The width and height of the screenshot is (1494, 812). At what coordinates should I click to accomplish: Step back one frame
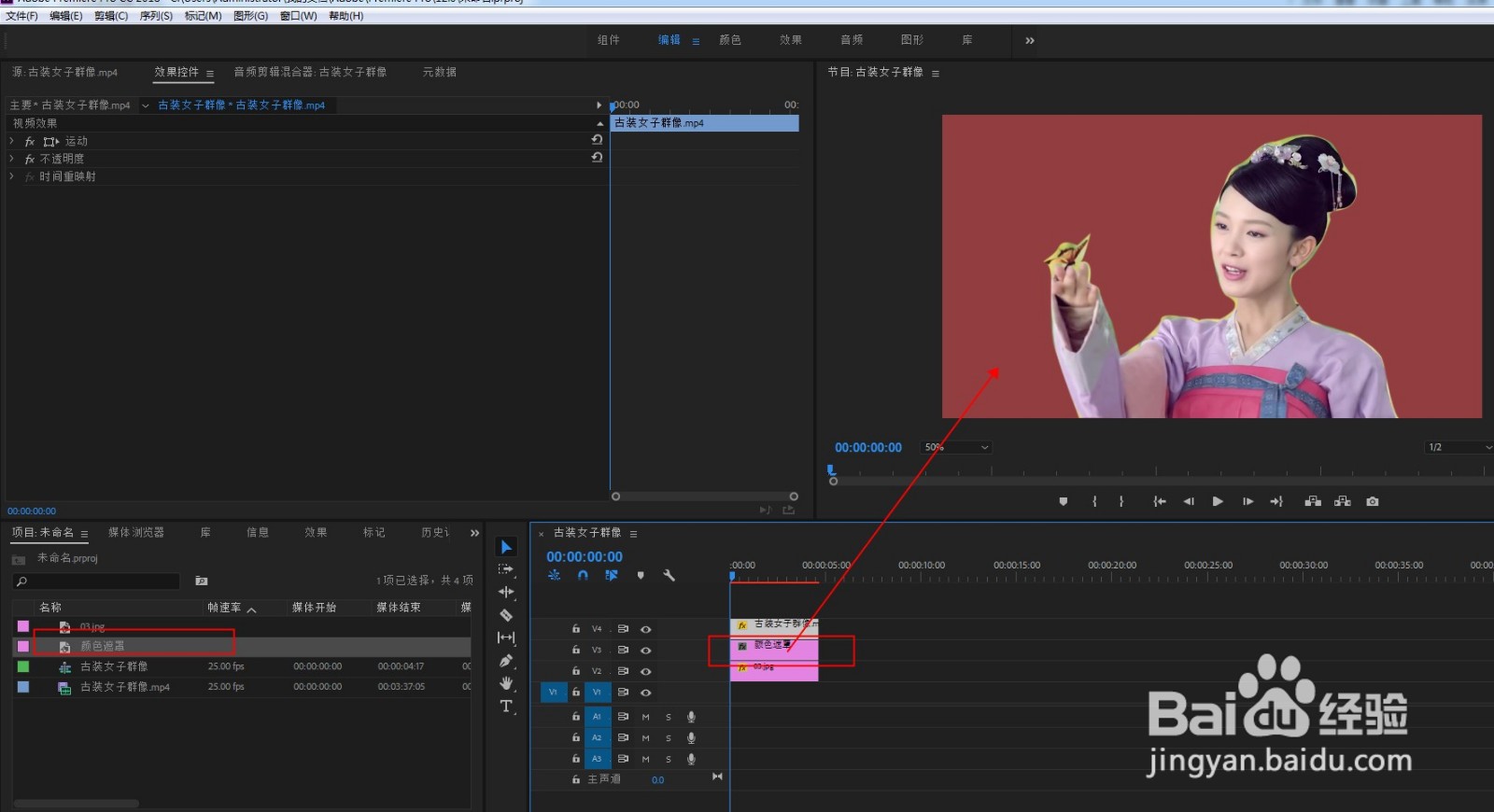coord(1189,502)
